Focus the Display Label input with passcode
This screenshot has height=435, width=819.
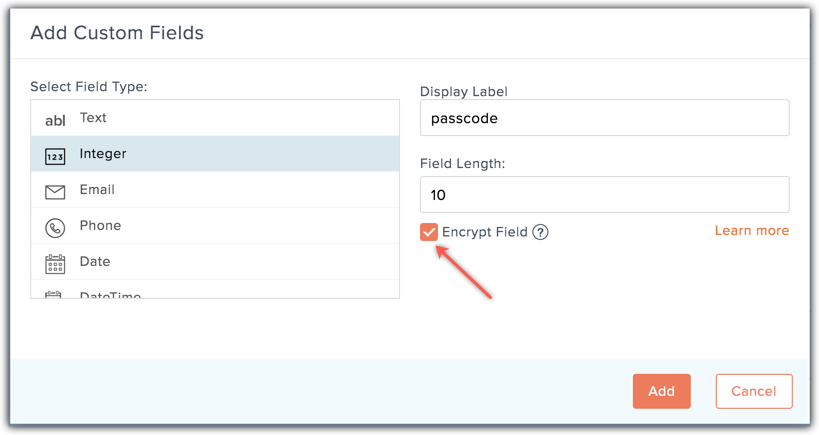coord(604,118)
